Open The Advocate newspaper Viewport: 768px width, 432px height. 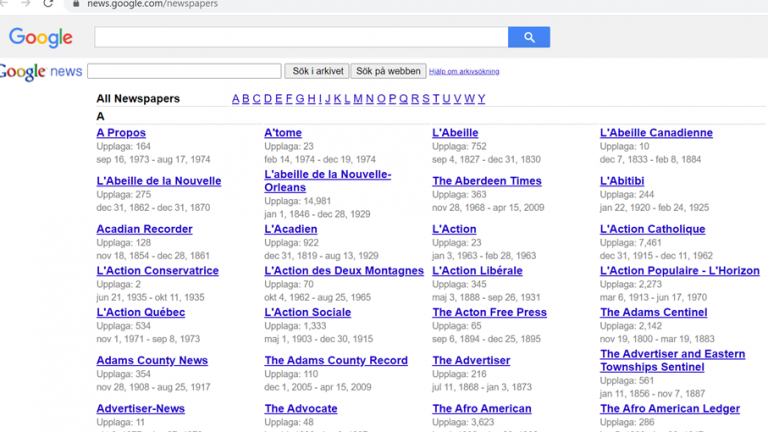[301, 408]
